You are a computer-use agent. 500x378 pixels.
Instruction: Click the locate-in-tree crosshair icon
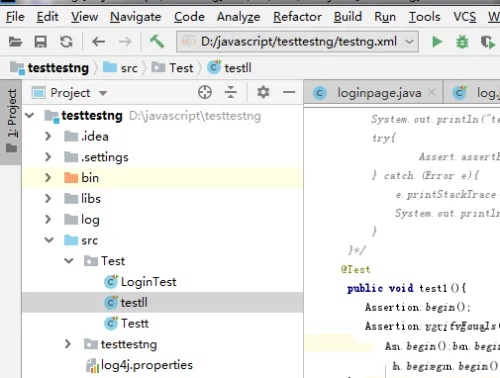pos(205,92)
